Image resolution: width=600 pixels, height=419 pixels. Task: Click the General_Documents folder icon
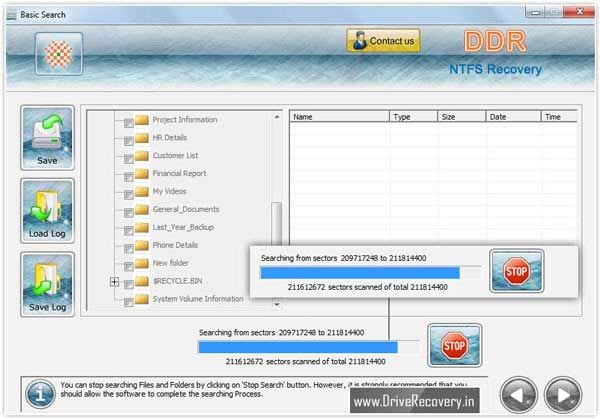coord(142,209)
